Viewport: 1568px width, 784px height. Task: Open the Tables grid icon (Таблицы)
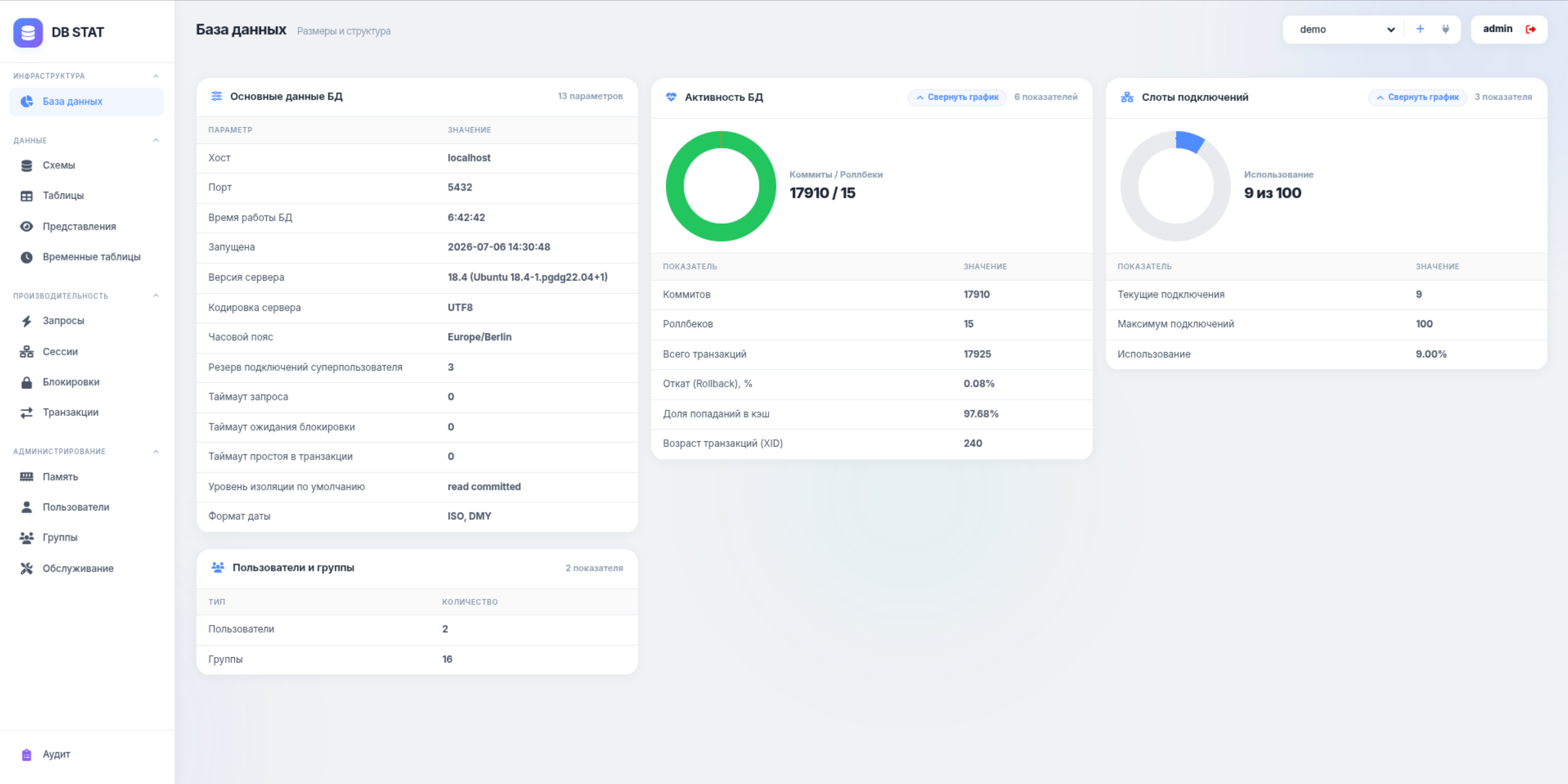(x=26, y=196)
